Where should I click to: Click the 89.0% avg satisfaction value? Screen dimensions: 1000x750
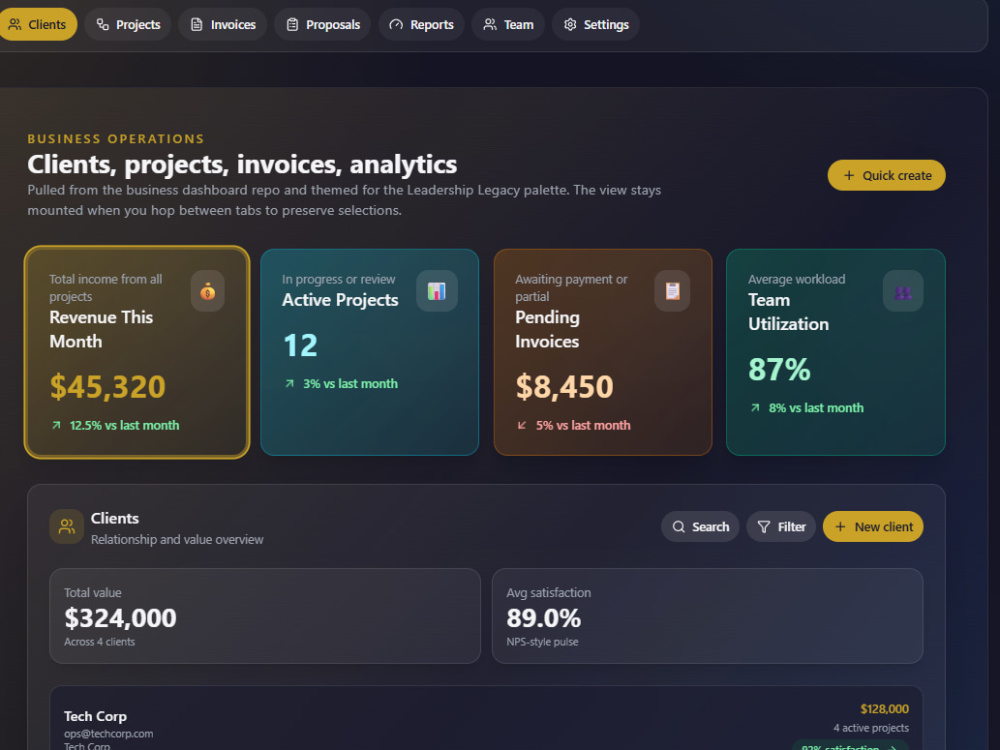pos(543,618)
